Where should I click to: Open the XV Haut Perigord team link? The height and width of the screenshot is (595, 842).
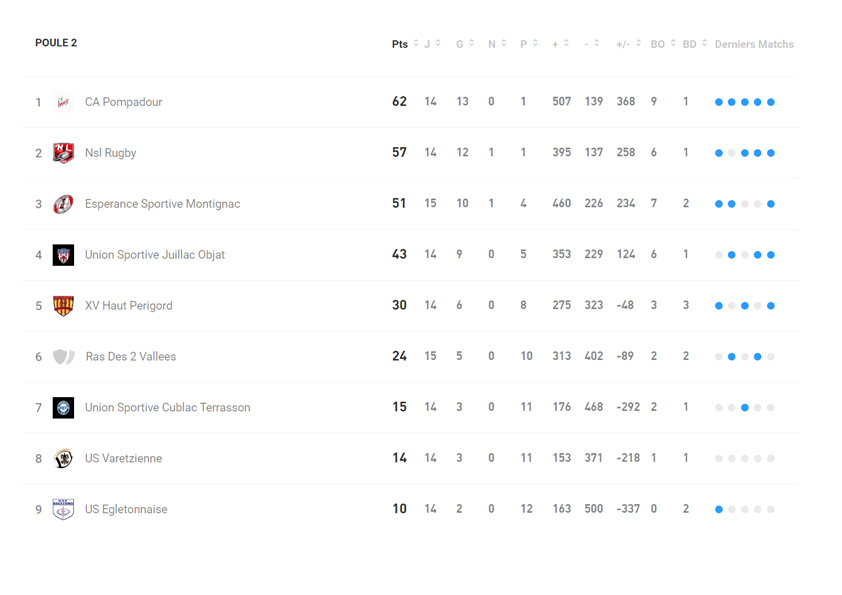point(128,306)
